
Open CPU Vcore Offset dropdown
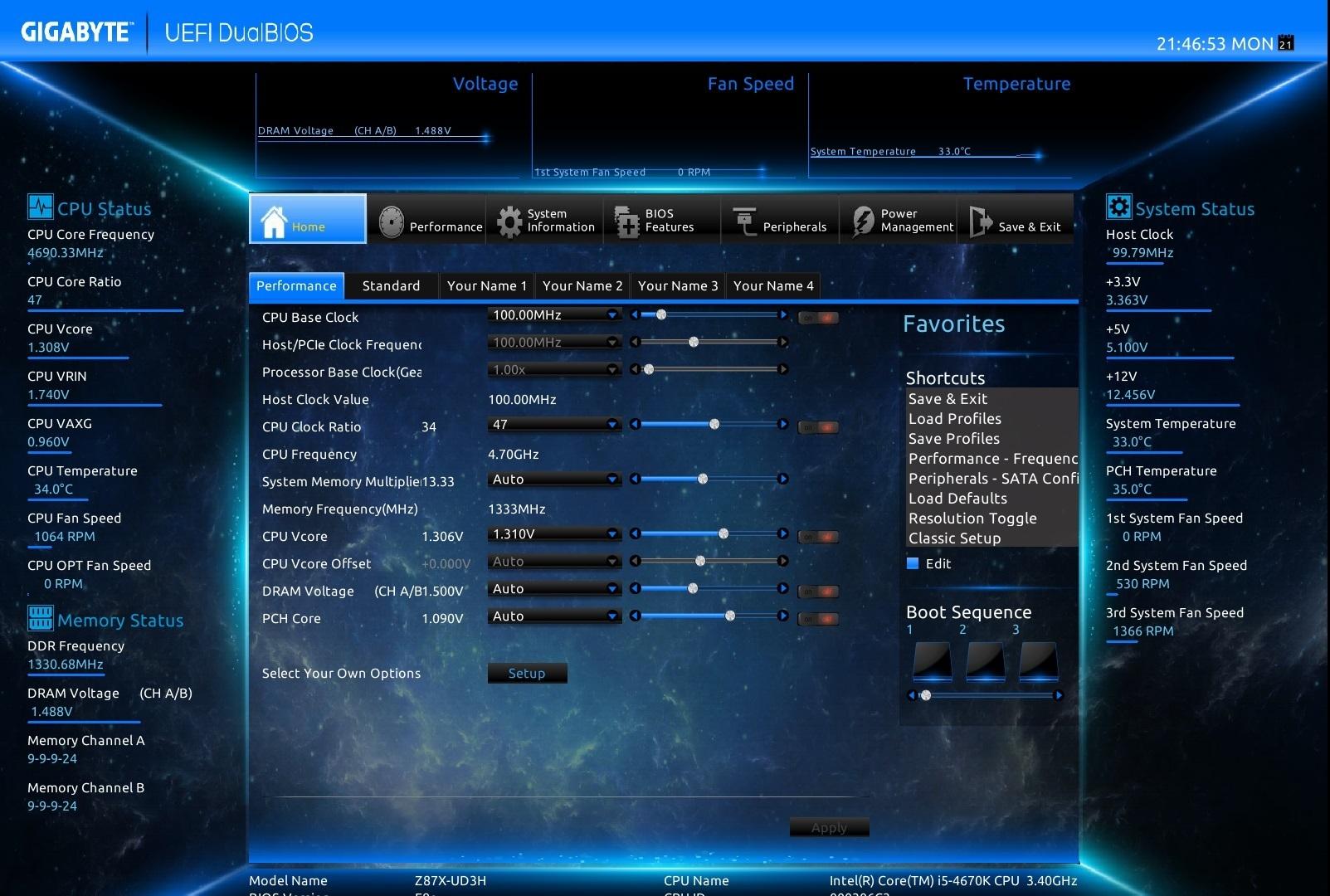[x=553, y=561]
